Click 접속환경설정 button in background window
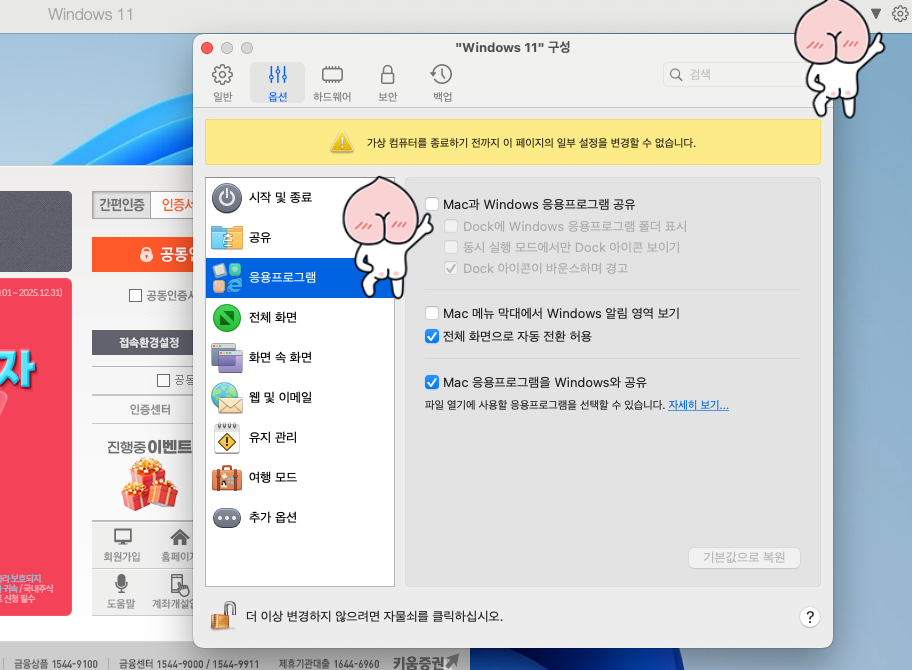This screenshot has height=670, width=912. [x=142, y=343]
